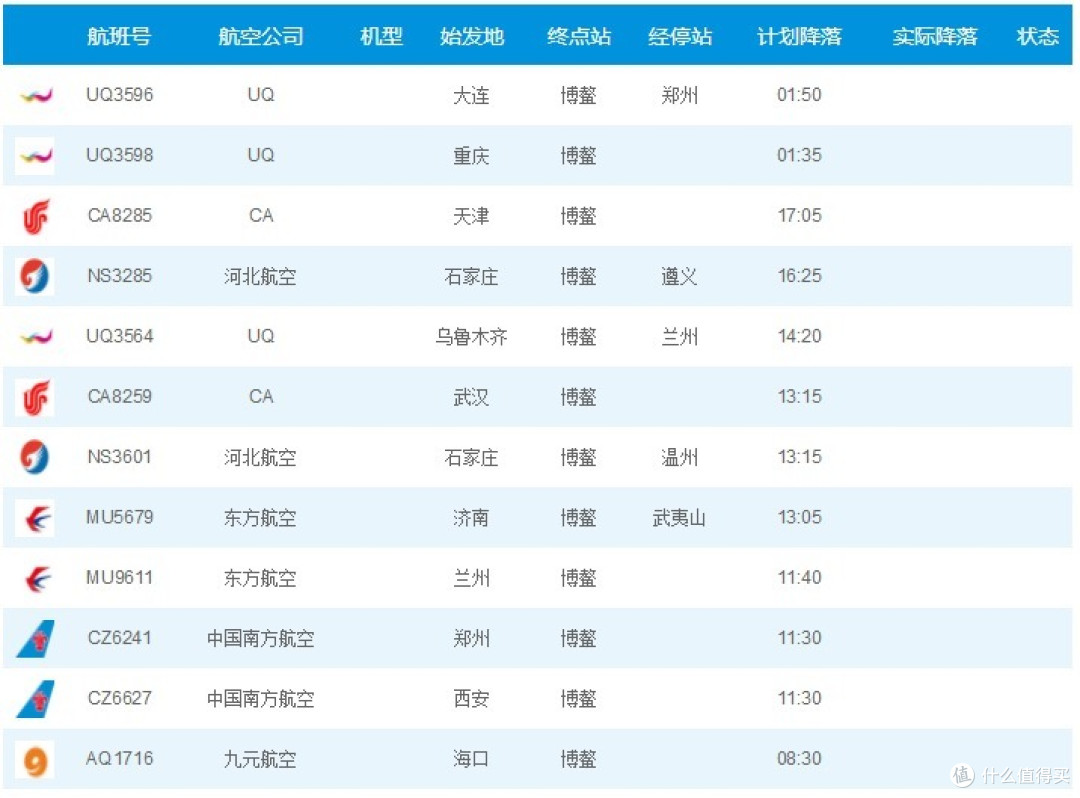Click scheduled landing time 08:30

(x=799, y=759)
